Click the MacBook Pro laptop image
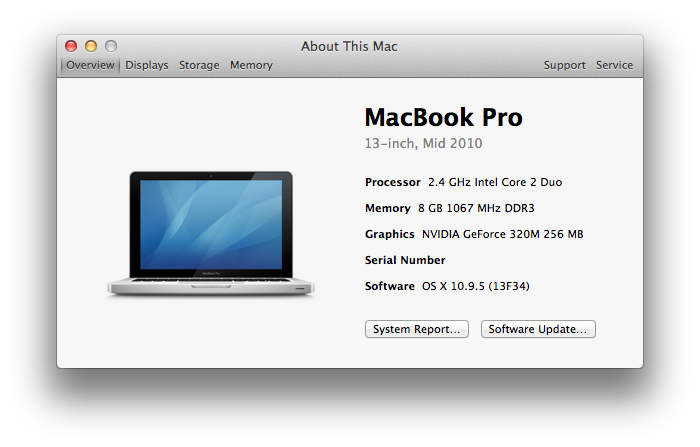Screen dimensions: 700x447 click(211, 233)
